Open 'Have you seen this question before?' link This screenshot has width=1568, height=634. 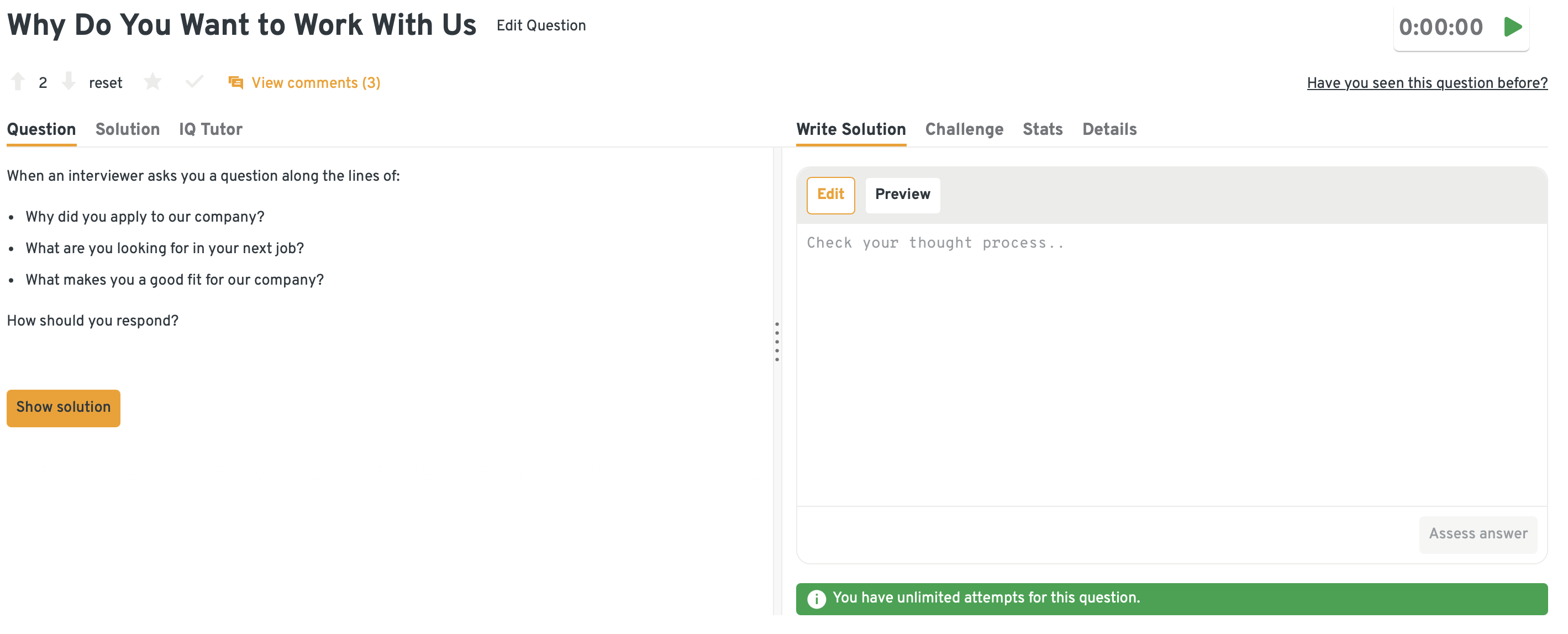click(1427, 83)
